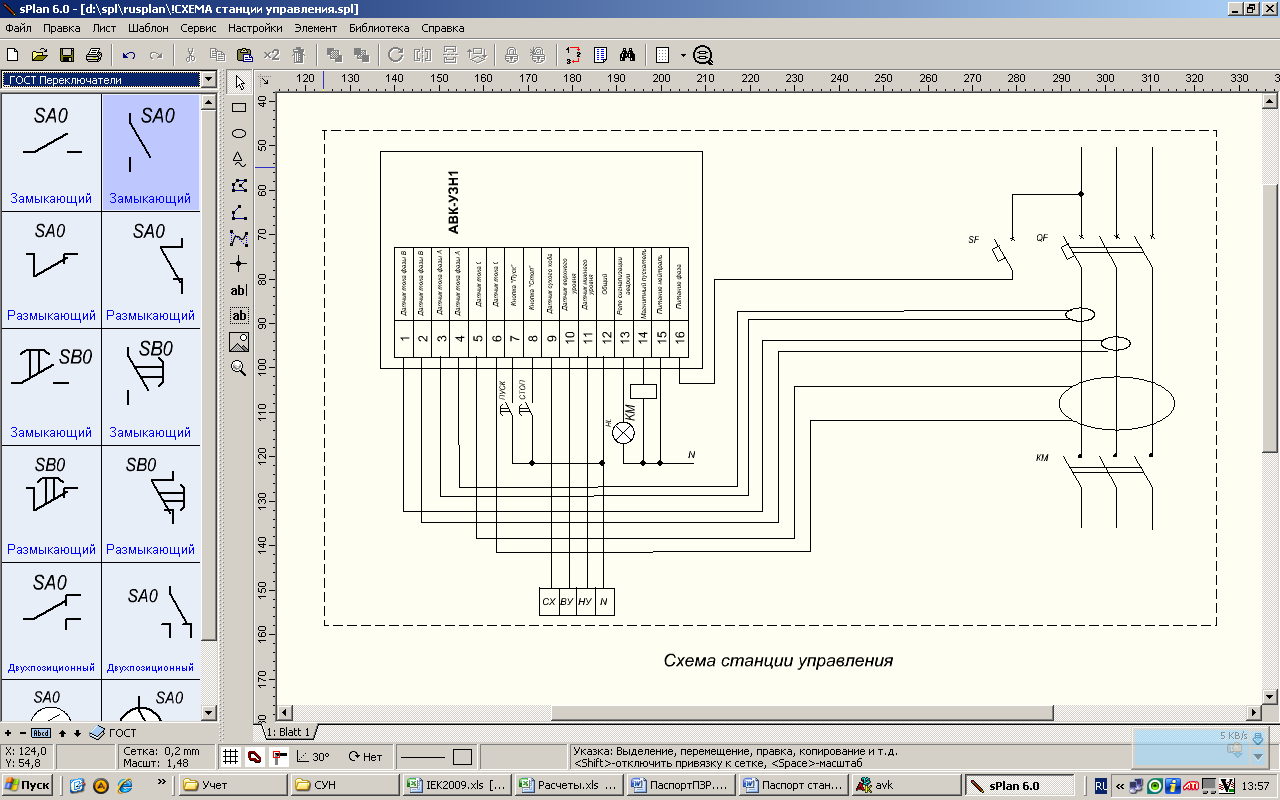Select the insert image tool
Viewport: 1280px width, 800px height.
pos(239,342)
